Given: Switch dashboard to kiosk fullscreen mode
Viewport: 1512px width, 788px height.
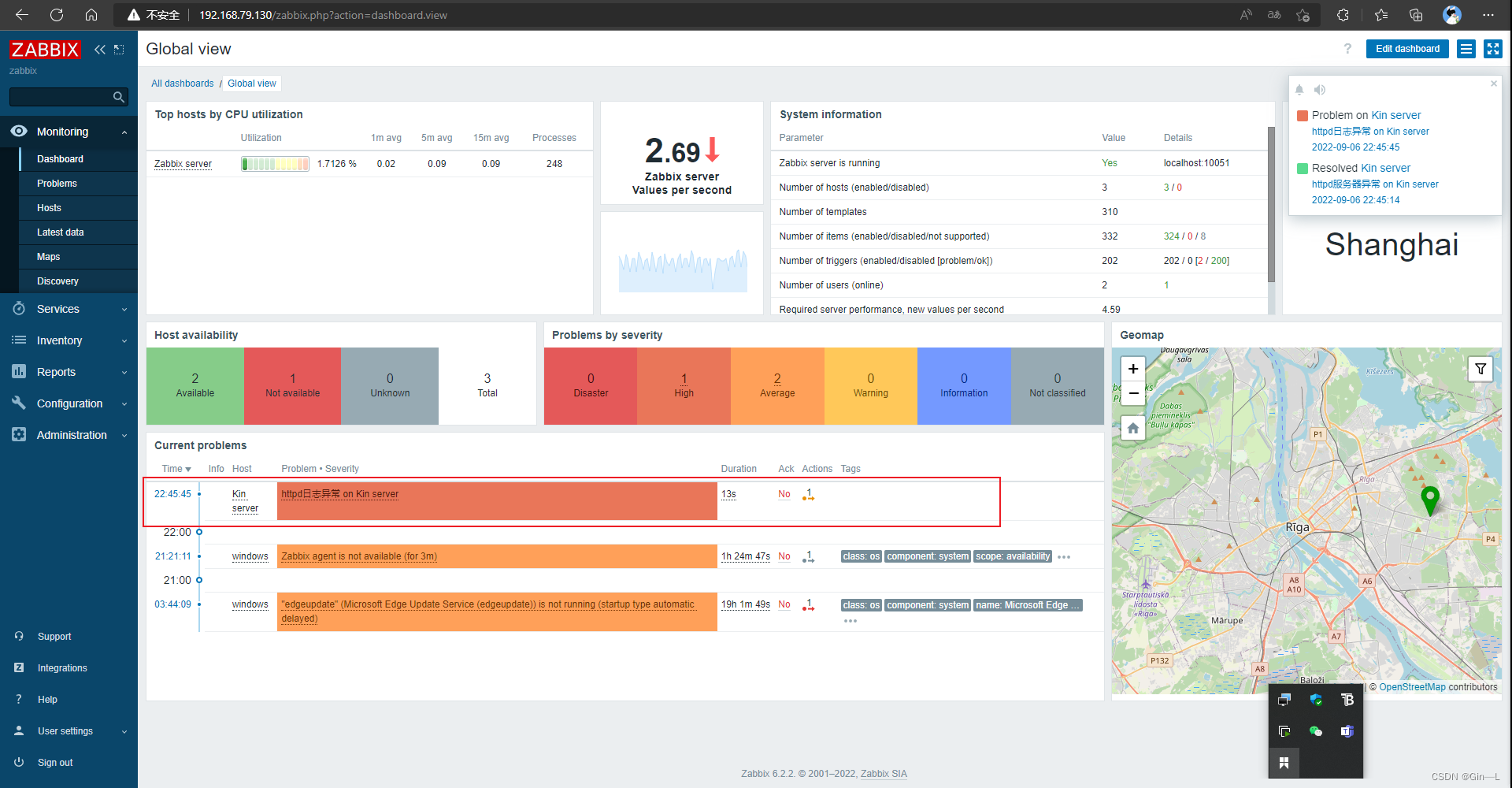Looking at the screenshot, I should coord(1493,49).
